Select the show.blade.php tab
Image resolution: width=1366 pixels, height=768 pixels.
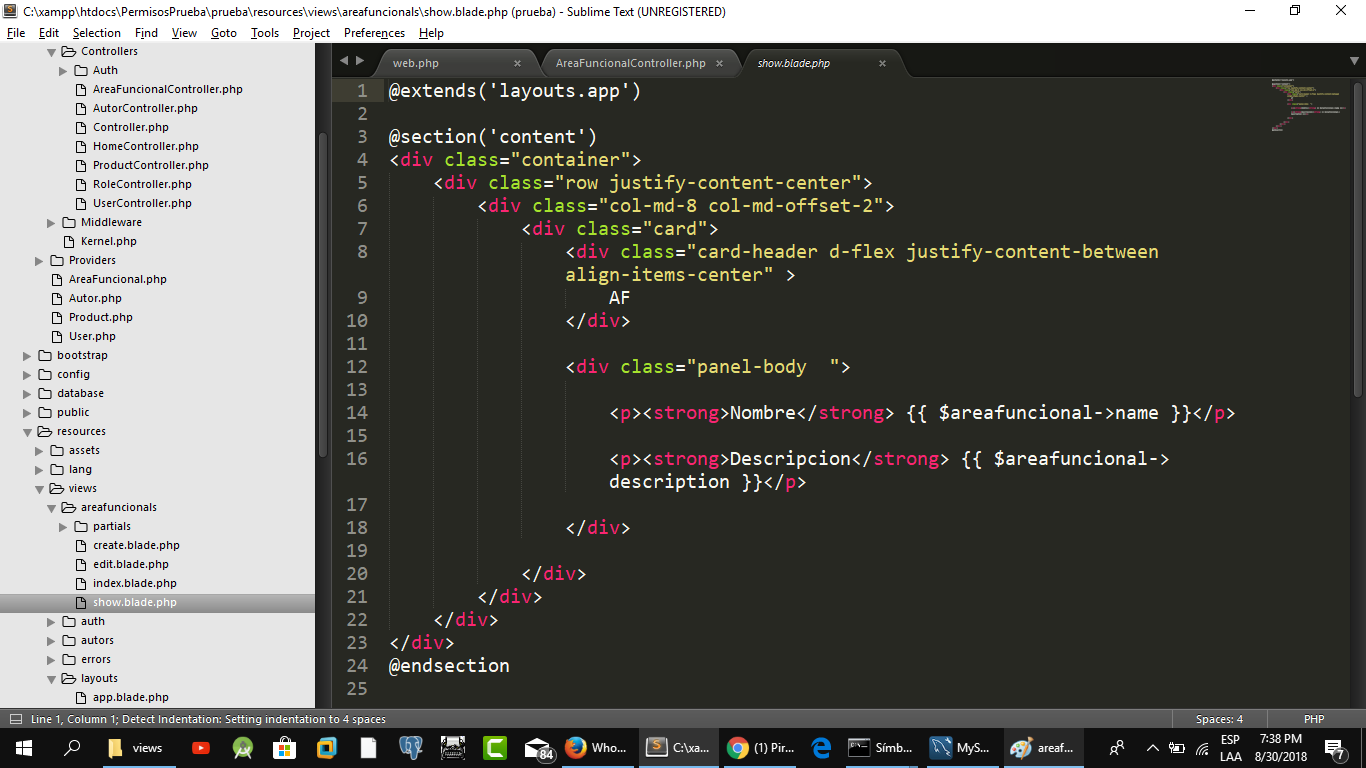pos(793,63)
